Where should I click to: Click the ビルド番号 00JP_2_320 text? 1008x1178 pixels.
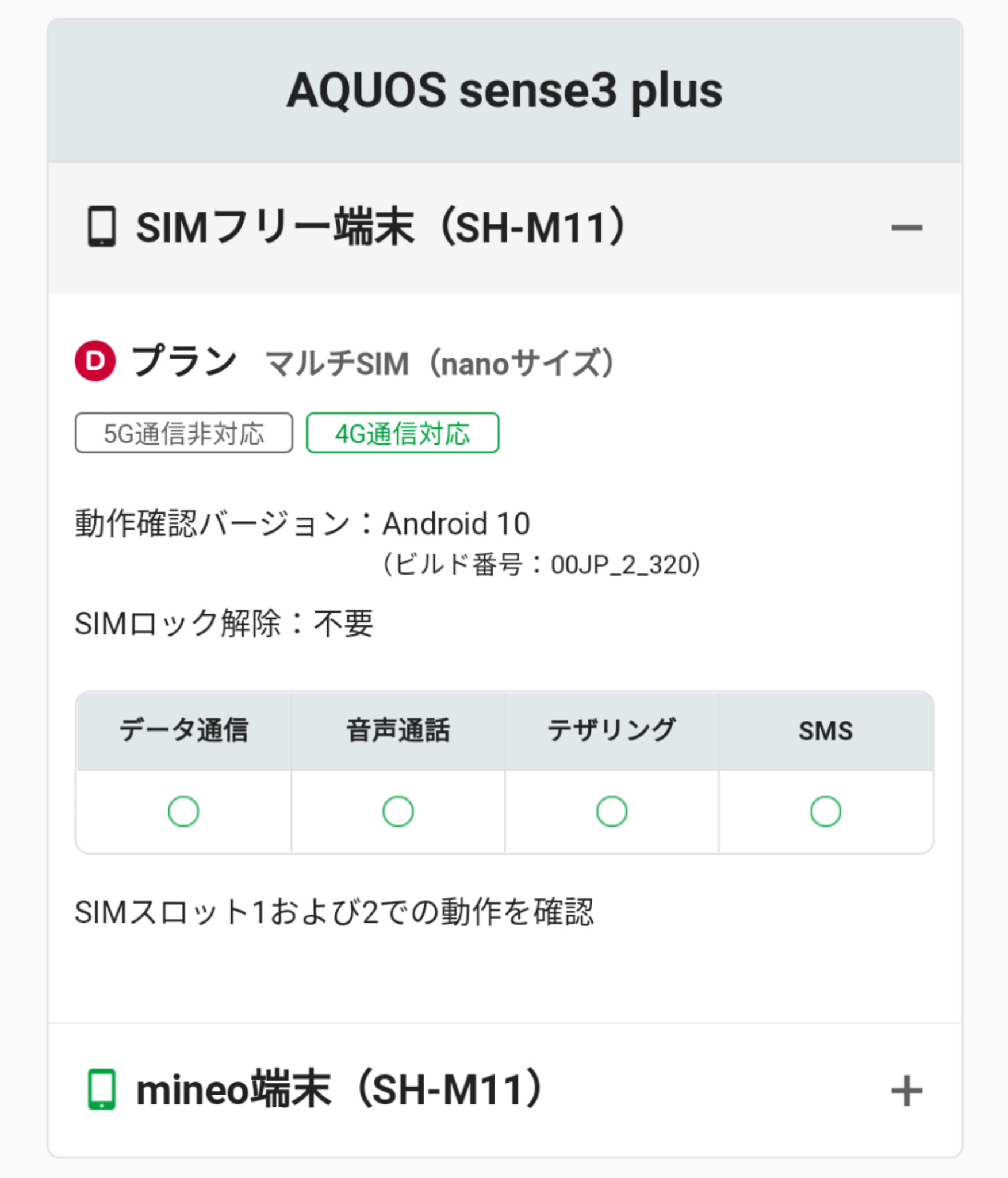pos(542,565)
